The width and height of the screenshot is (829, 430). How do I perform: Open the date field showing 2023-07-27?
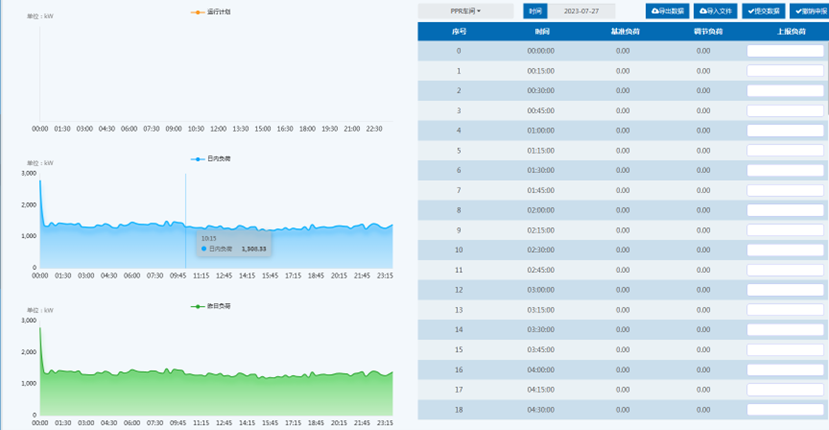pos(581,11)
